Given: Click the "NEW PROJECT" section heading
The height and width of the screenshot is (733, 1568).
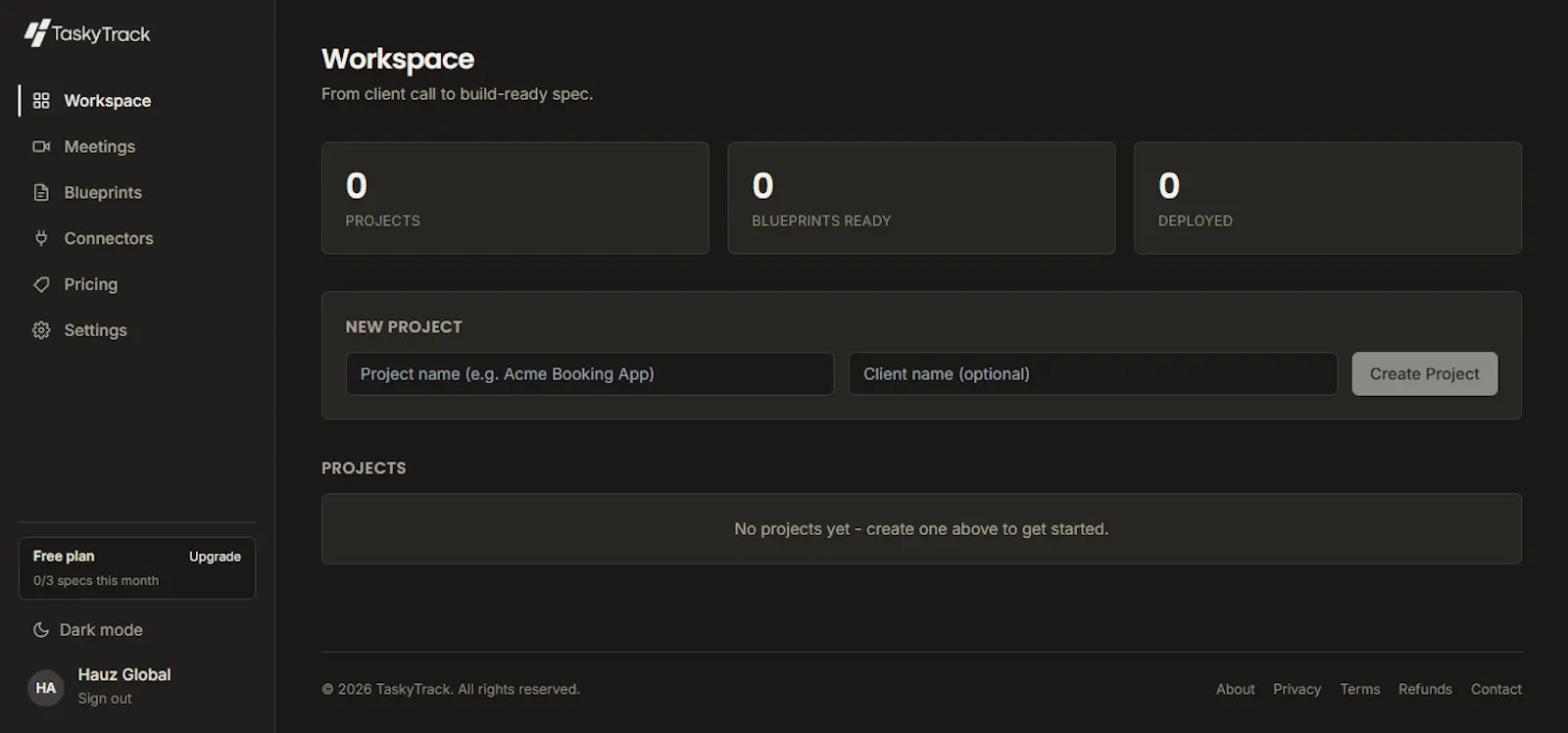Looking at the screenshot, I should (404, 327).
